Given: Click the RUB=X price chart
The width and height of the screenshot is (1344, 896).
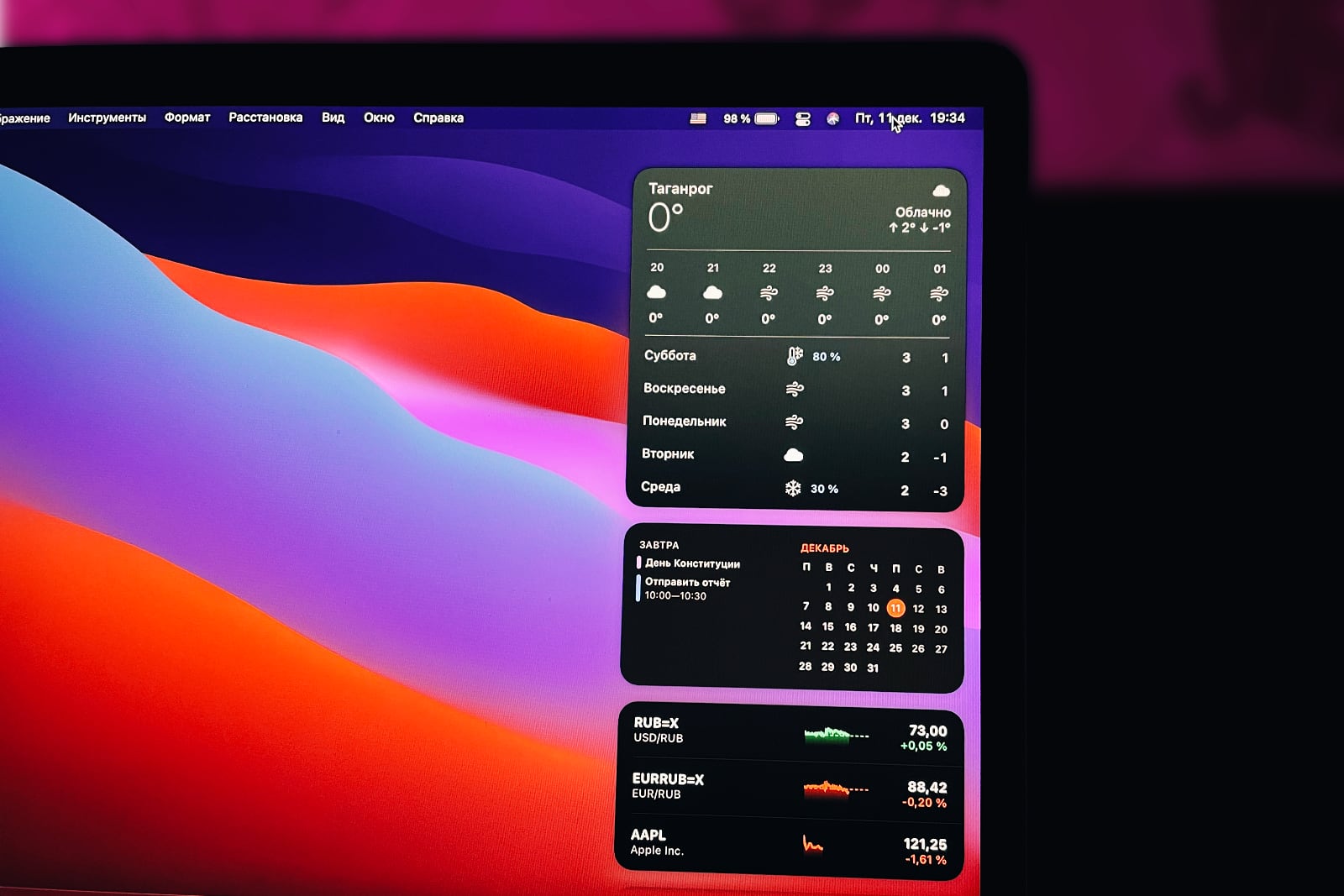Looking at the screenshot, I should pos(836,735).
